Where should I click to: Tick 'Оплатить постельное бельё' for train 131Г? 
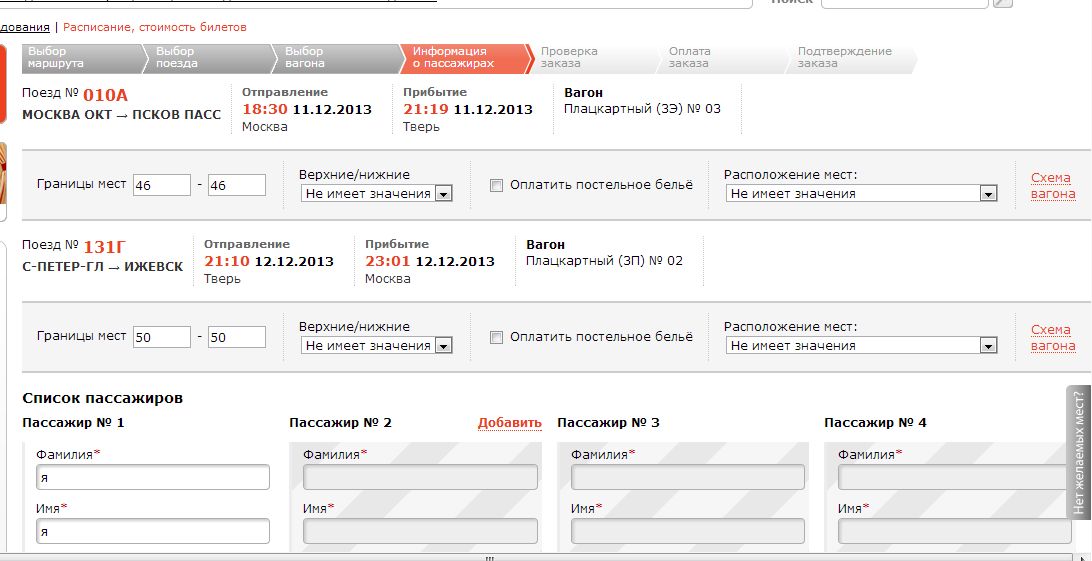coord(497,337)
